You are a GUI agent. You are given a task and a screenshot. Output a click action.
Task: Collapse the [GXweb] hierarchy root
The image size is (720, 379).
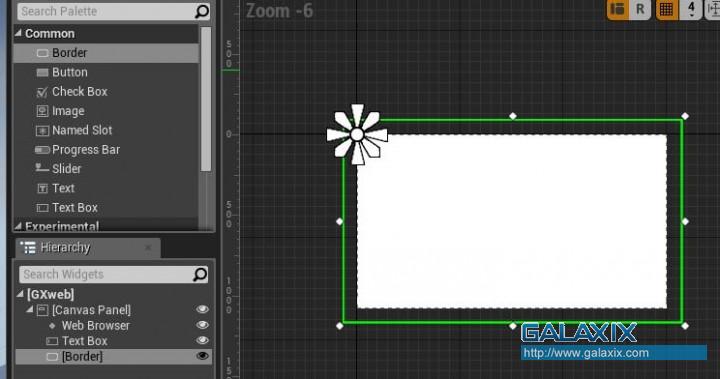20,294
